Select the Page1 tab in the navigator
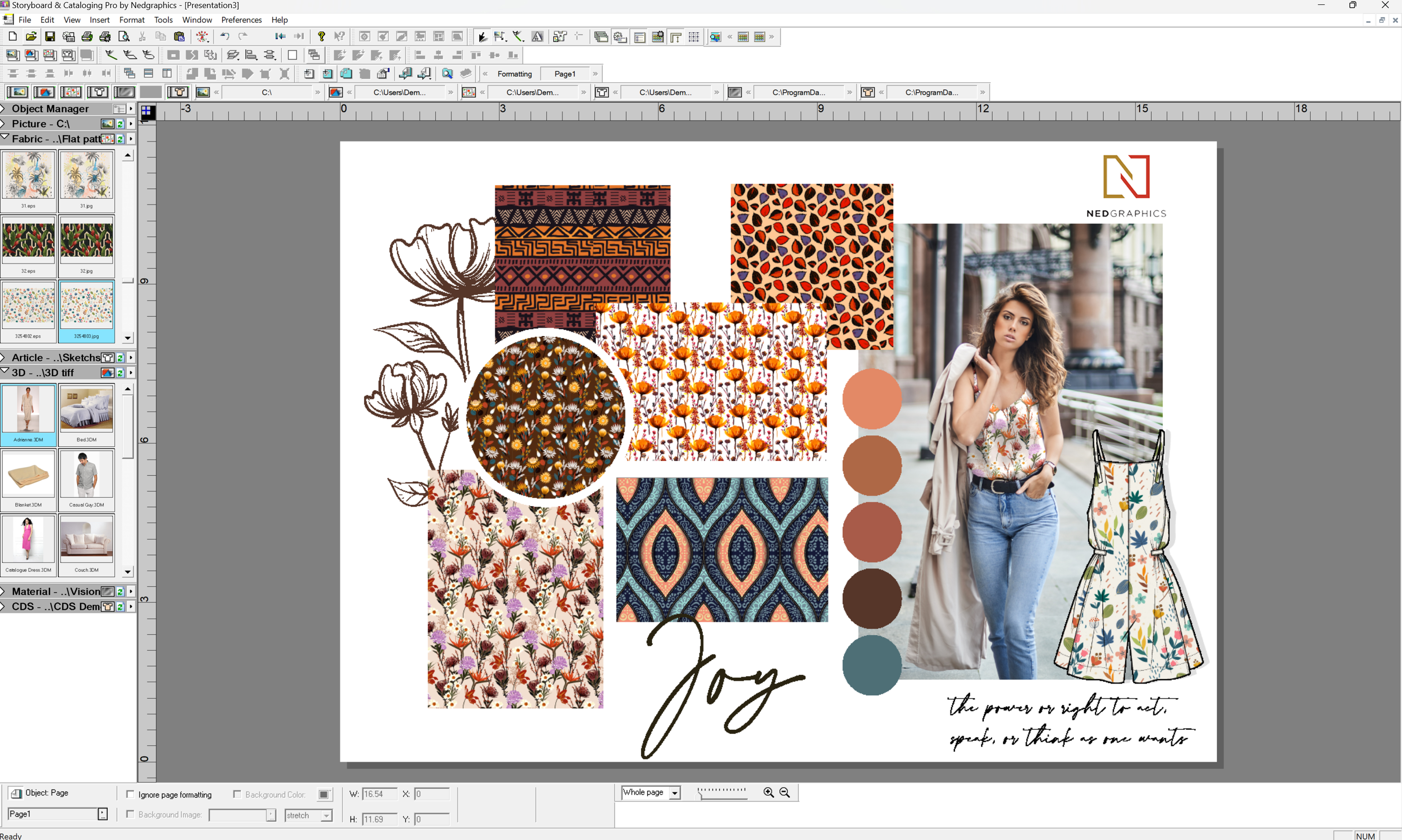The width and height of the screenshot is (1402, 840). (x=564, y=73)
